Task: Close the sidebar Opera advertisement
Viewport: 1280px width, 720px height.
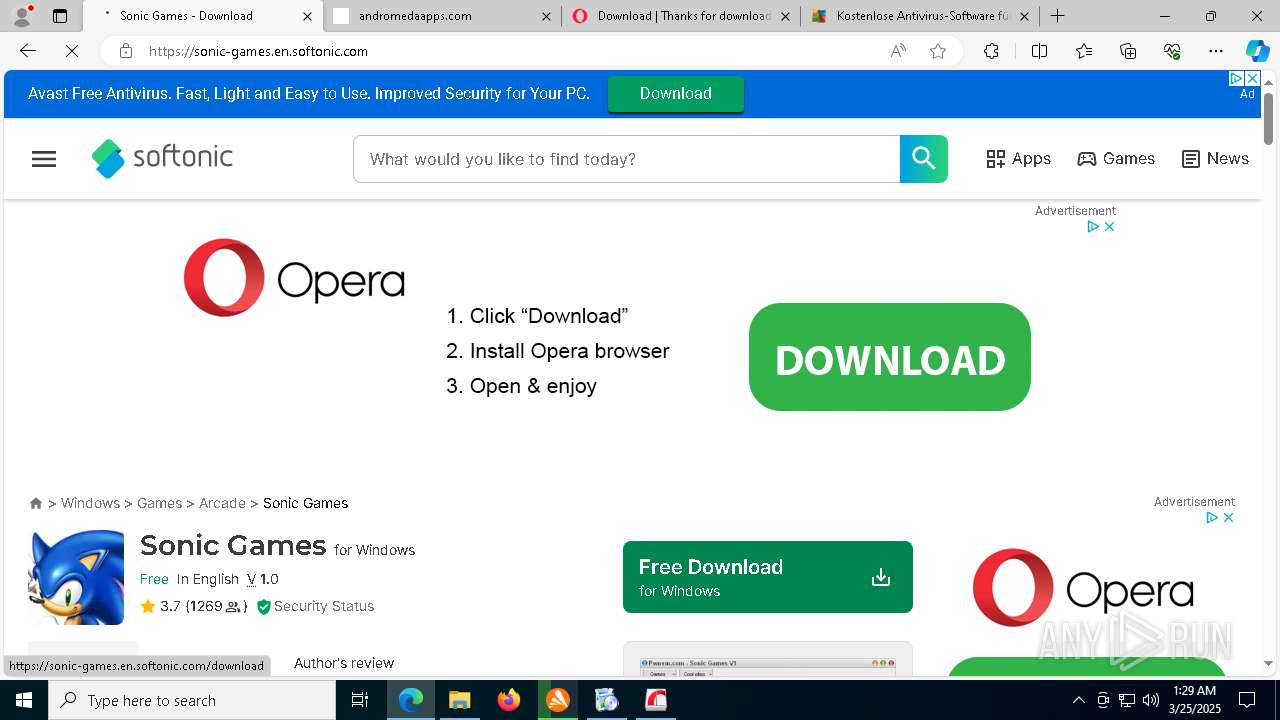Action: (x=1228, y=518)
